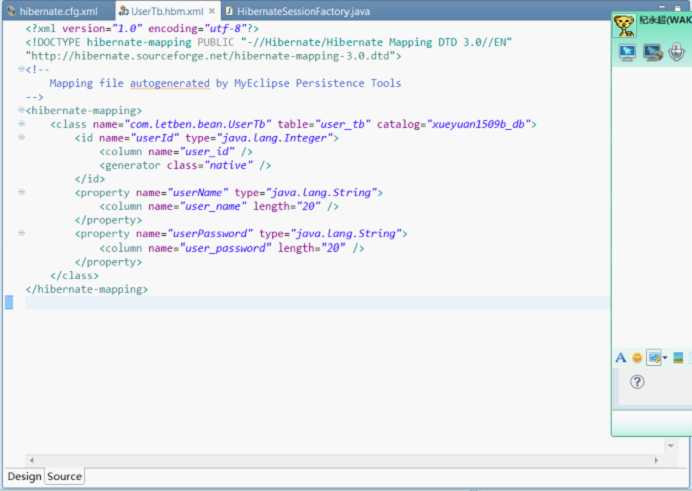Image resolution: width=692 pixels, height=491 pixels.
Task: Select the Source view tab
Action: [64, 476]
